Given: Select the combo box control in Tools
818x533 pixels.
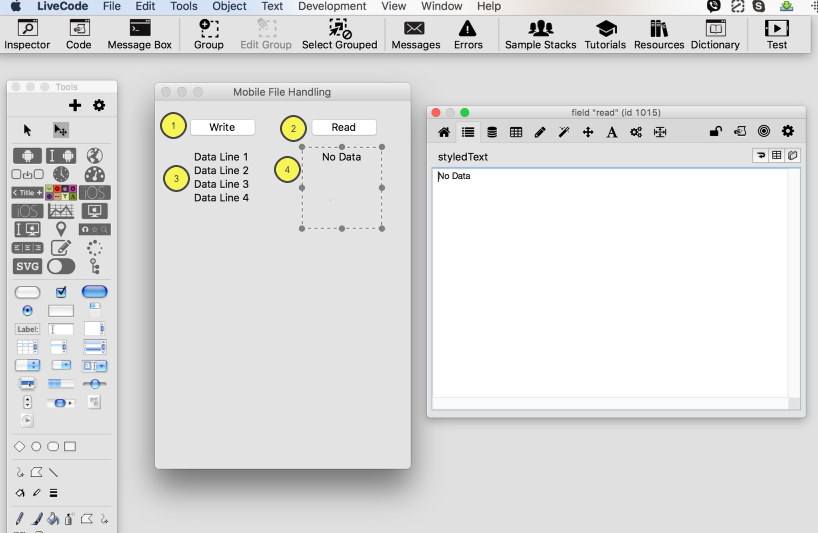Looking at the screenshot, I should [94, 365].
